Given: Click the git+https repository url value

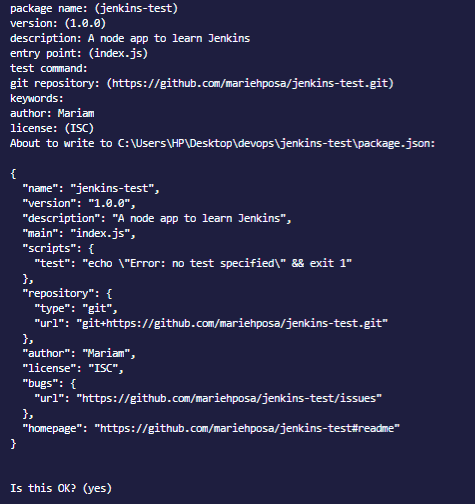Looking at the screenshot, I should 232,323.
